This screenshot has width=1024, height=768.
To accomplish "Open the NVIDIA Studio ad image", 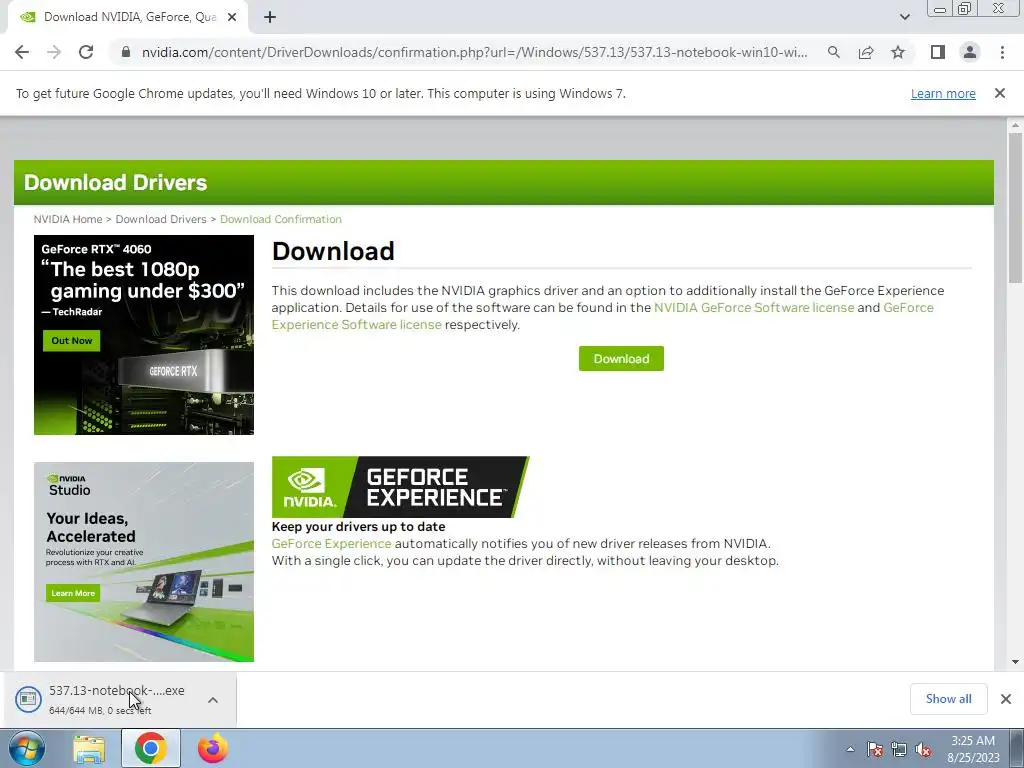I will point(144,562).
